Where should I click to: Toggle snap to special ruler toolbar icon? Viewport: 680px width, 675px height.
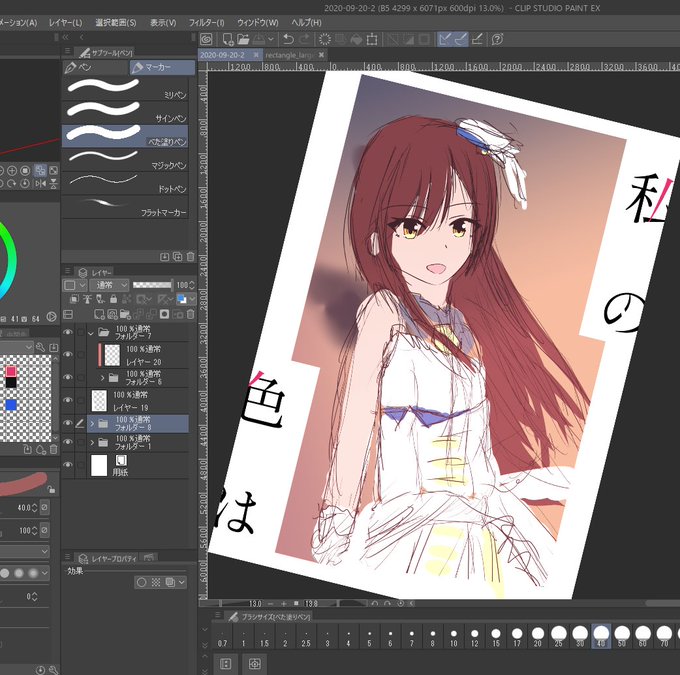(x=461, y=39)
